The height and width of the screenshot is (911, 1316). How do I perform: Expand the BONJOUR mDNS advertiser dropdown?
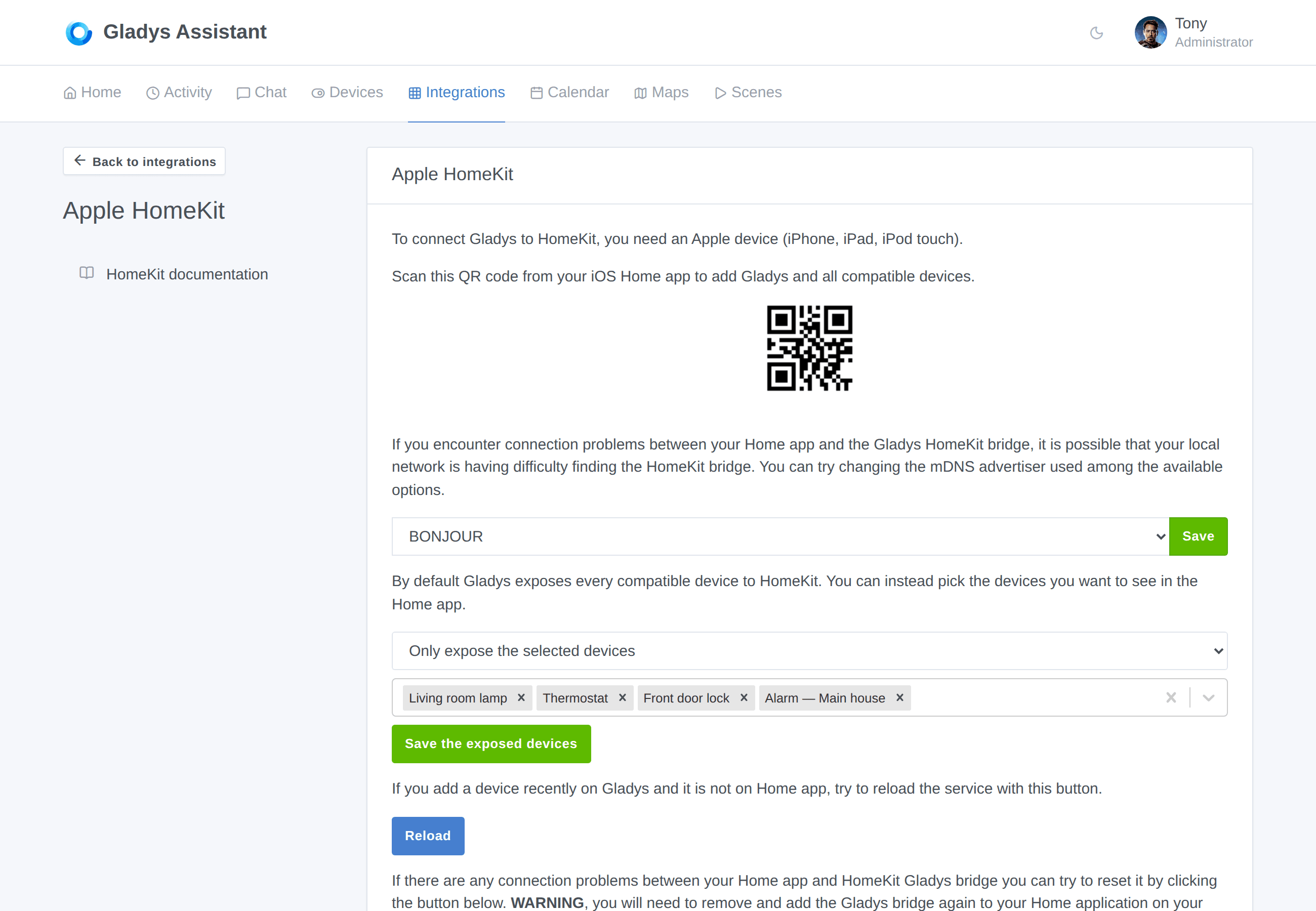tap(780, 536)
